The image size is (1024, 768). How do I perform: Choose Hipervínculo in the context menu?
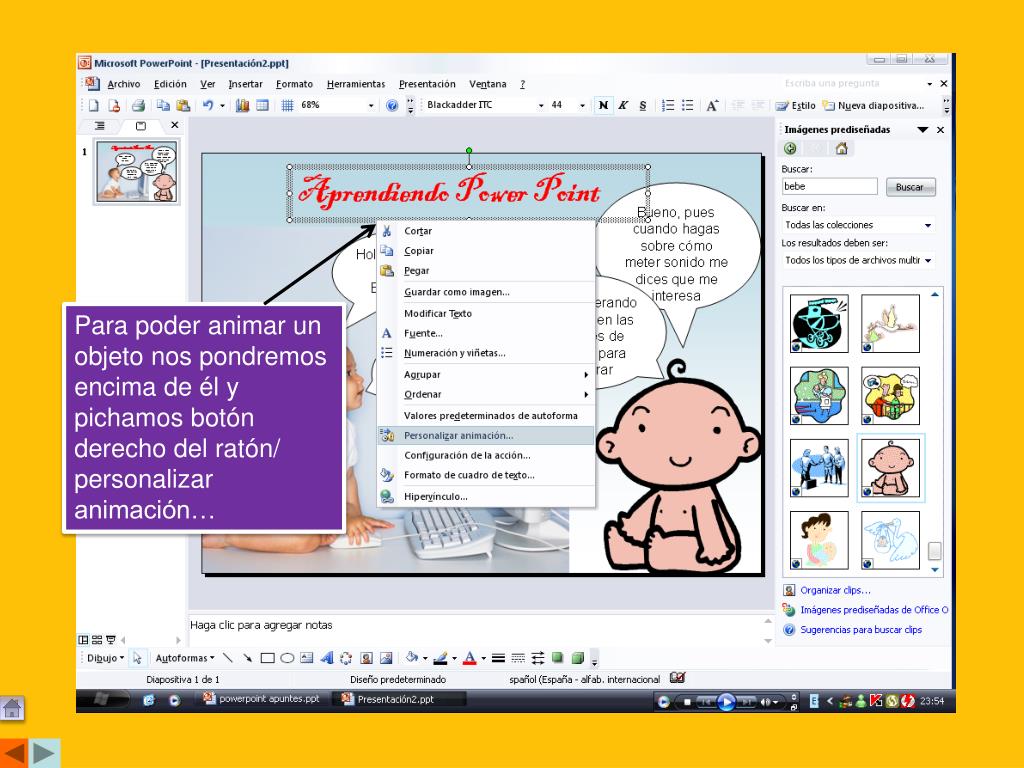(x=486, y=496)
